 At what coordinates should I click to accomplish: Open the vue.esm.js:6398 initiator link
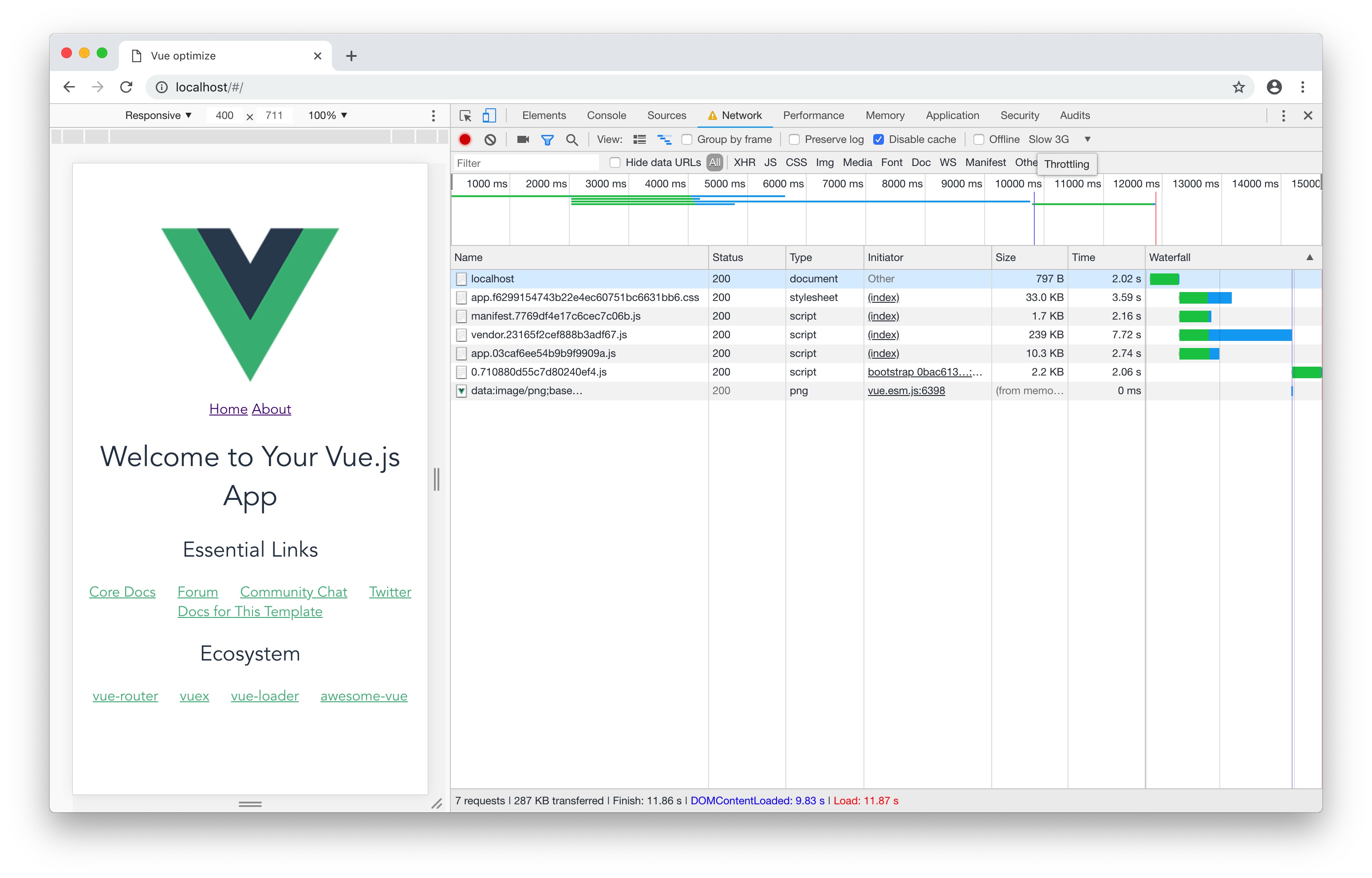(906, 391)
